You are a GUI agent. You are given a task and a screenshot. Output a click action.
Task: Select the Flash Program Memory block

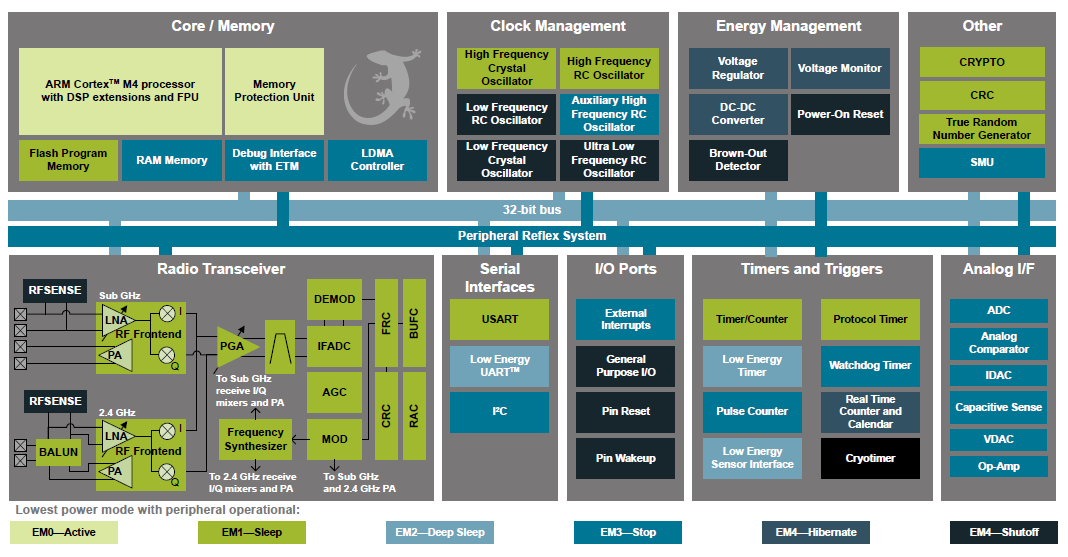68,160
